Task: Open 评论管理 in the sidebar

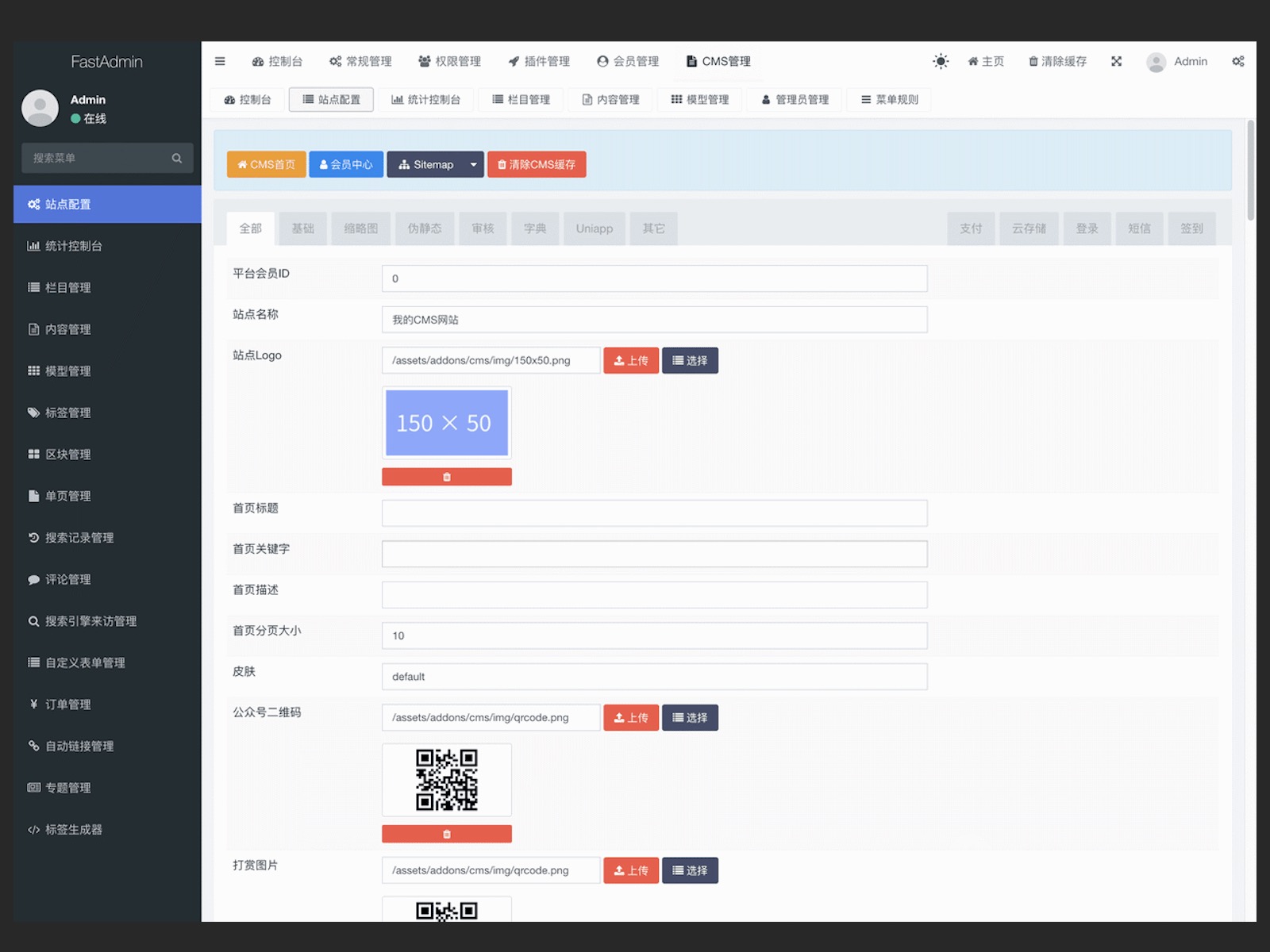Action: point(107,579)
